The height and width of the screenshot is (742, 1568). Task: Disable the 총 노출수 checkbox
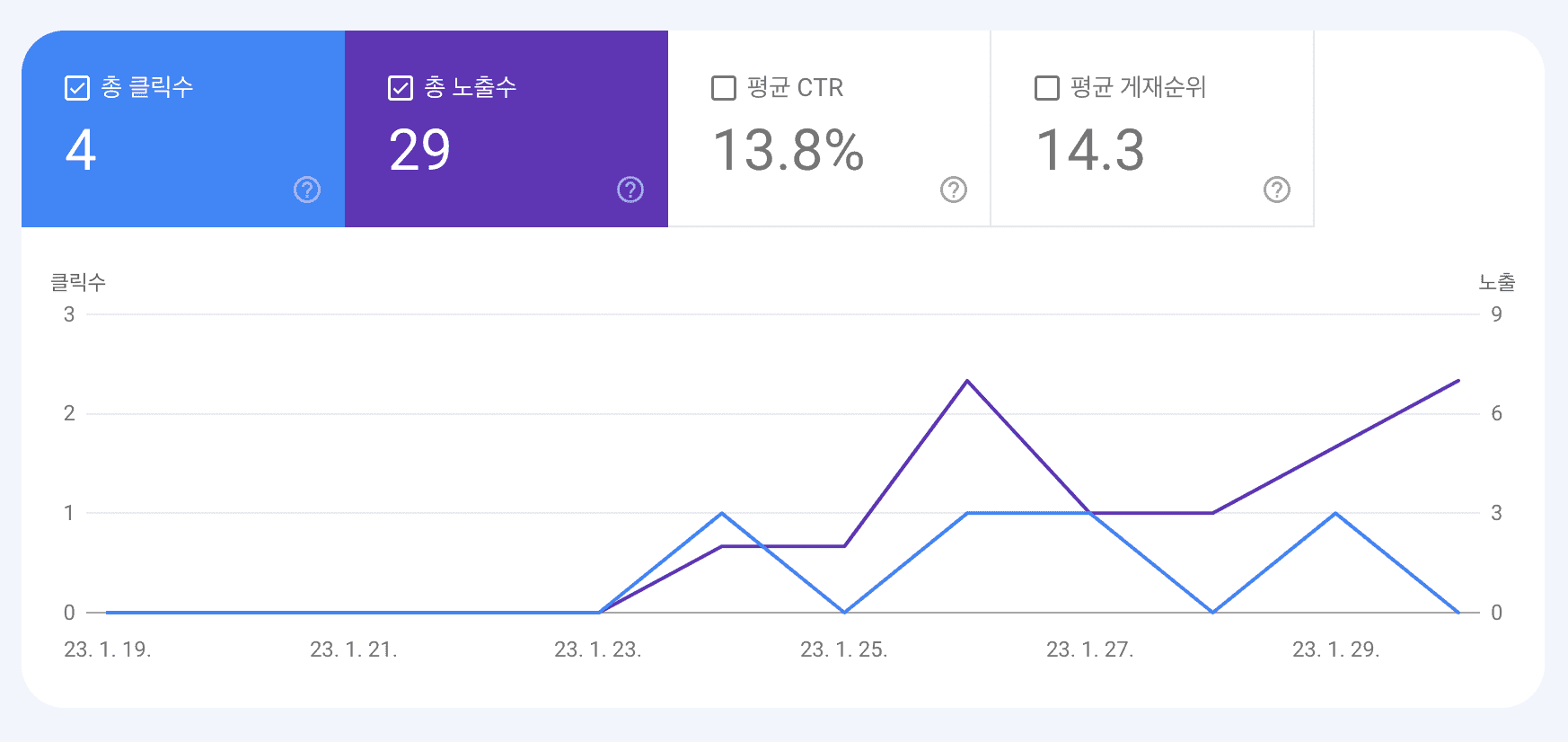coord(400,88)
